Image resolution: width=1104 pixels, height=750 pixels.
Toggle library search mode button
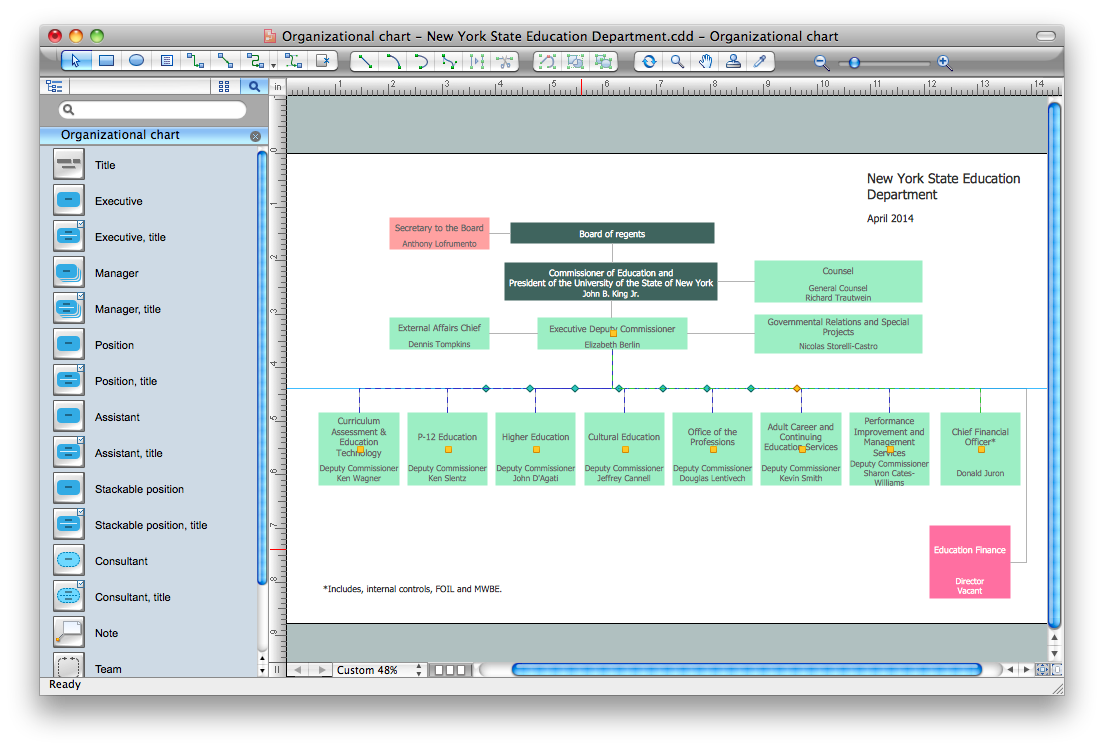[254, 87]
